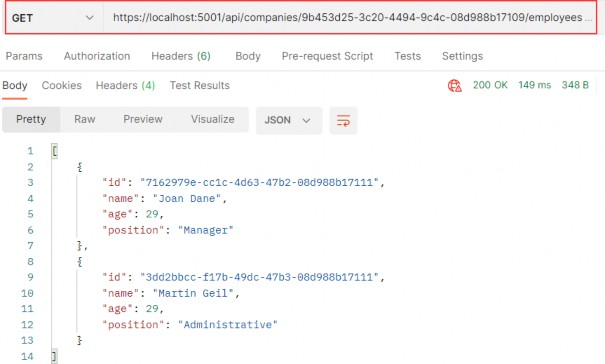Open the Test Results tab
The height and width of the screenshot is (364, 605).
click(199, 85)
